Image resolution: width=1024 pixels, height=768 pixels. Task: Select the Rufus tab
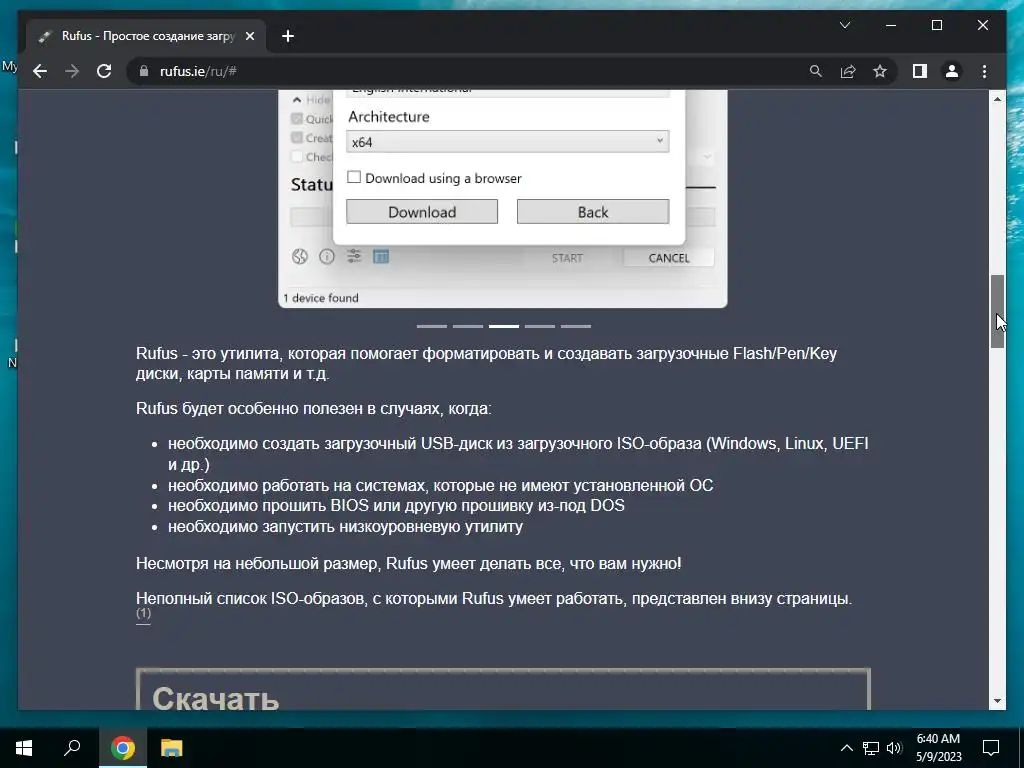[x=147, y=36]
